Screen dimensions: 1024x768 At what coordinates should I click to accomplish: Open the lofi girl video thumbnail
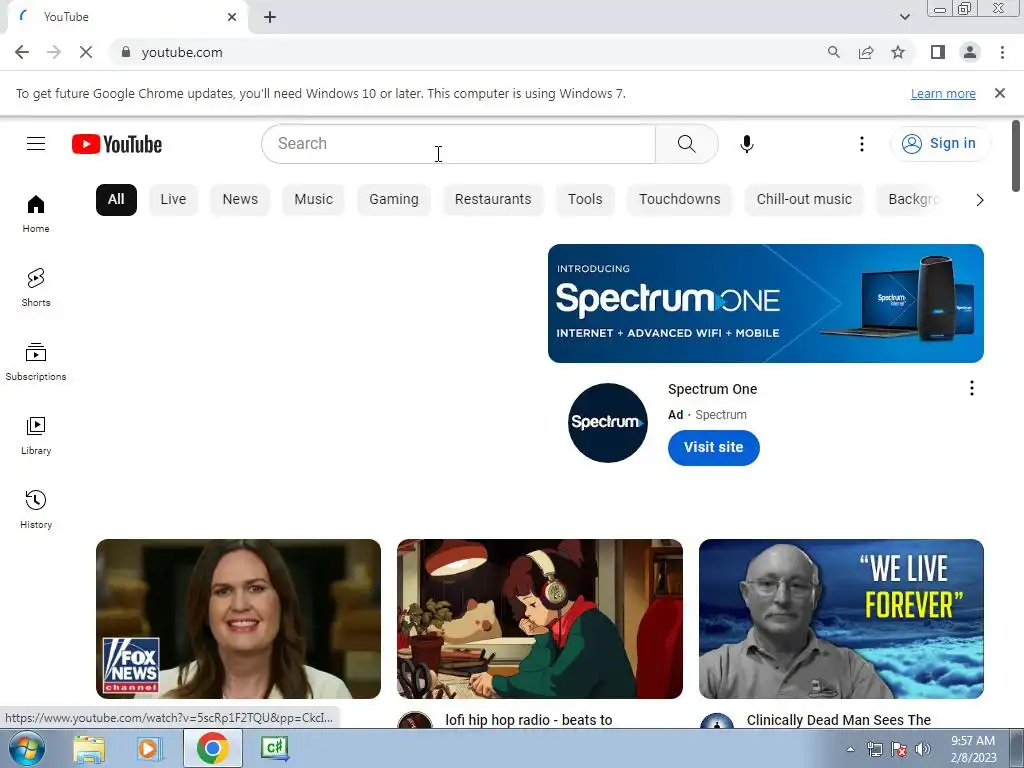(x=539, y=618)
